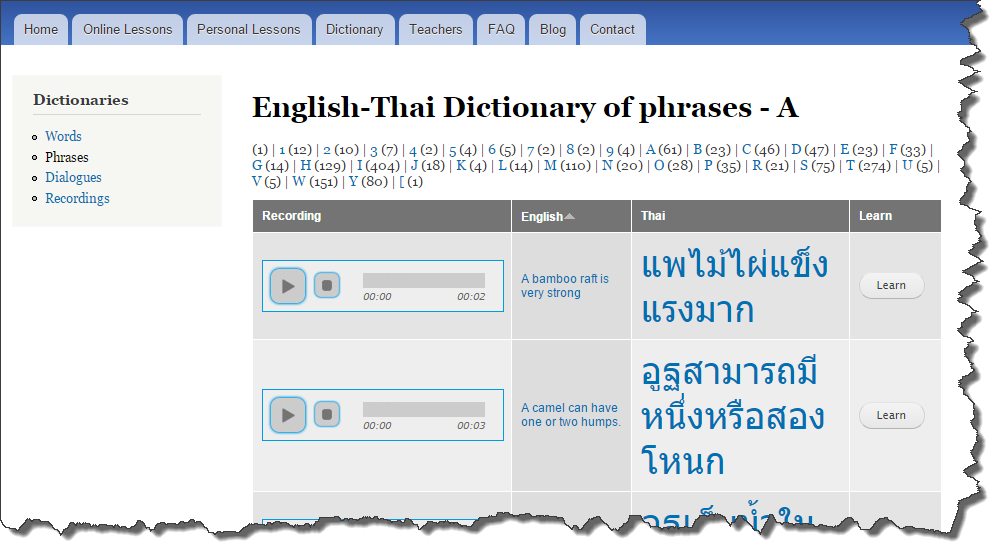
Task: Open the 'A bamboo raft is very strong' phrase
Action: click(x=565, y=286)
